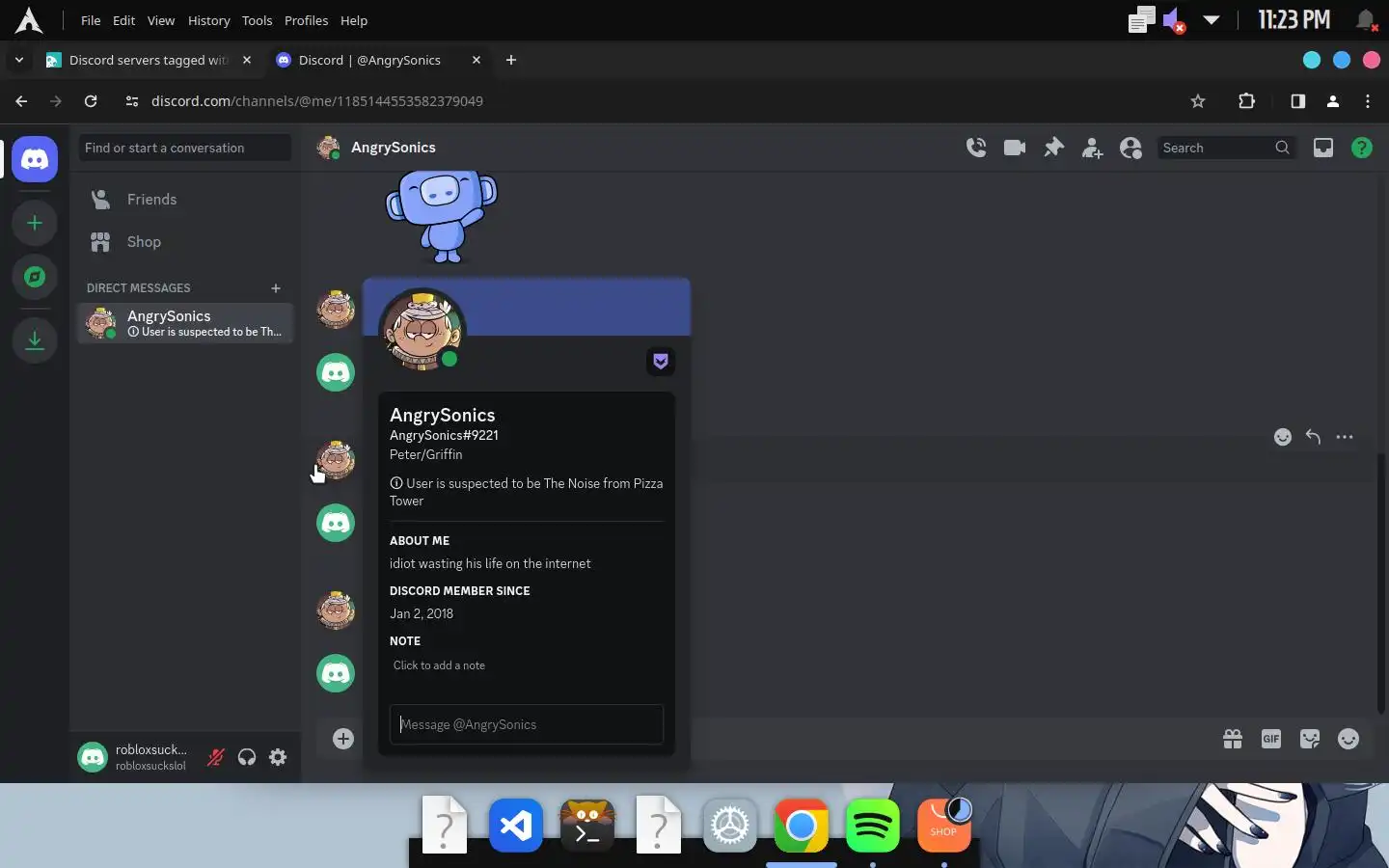This screenshot has height=868, width=1389.
Task: Expand the system tray dropdown arrow
Action: click(x=1212, y=19)
